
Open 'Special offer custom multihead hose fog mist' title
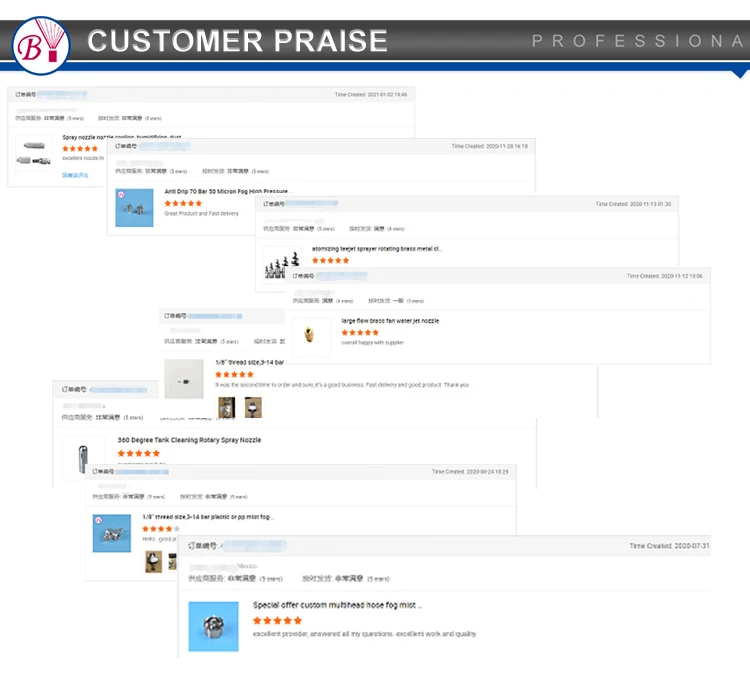(x=337, y=605)
